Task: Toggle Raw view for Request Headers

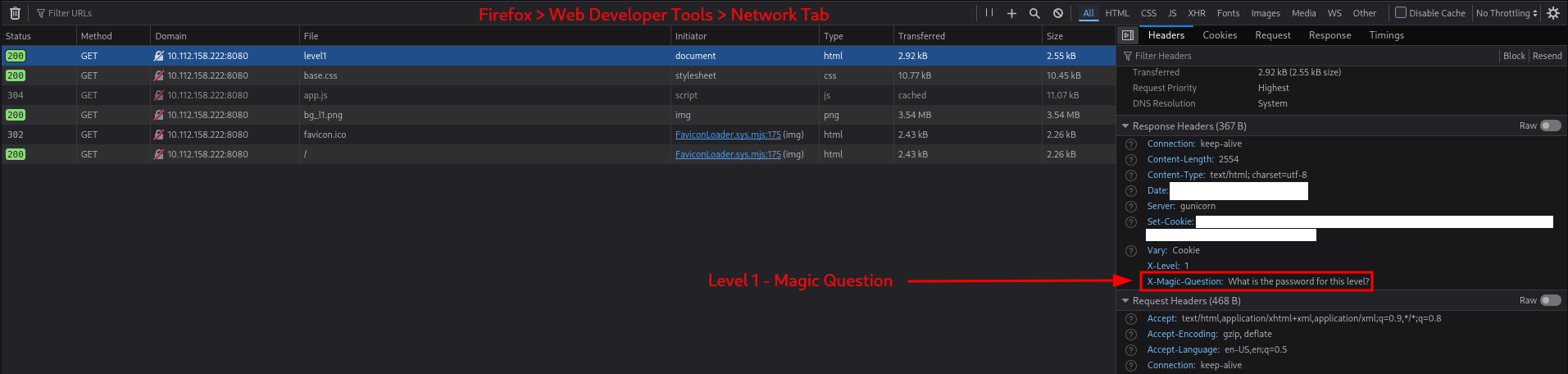Action: pos(1550,301)
